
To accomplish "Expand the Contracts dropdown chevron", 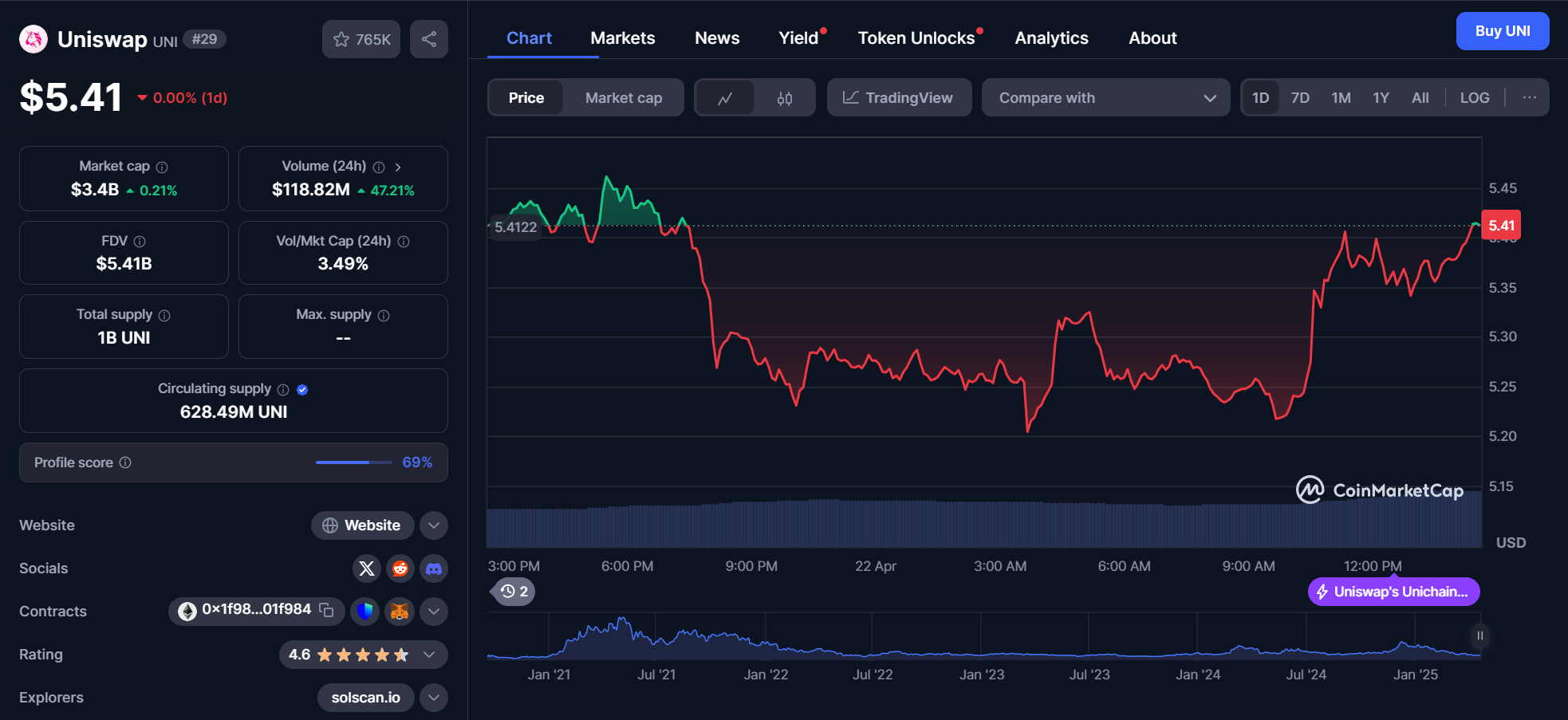I will pyautogui.click(x=434, y=612).
